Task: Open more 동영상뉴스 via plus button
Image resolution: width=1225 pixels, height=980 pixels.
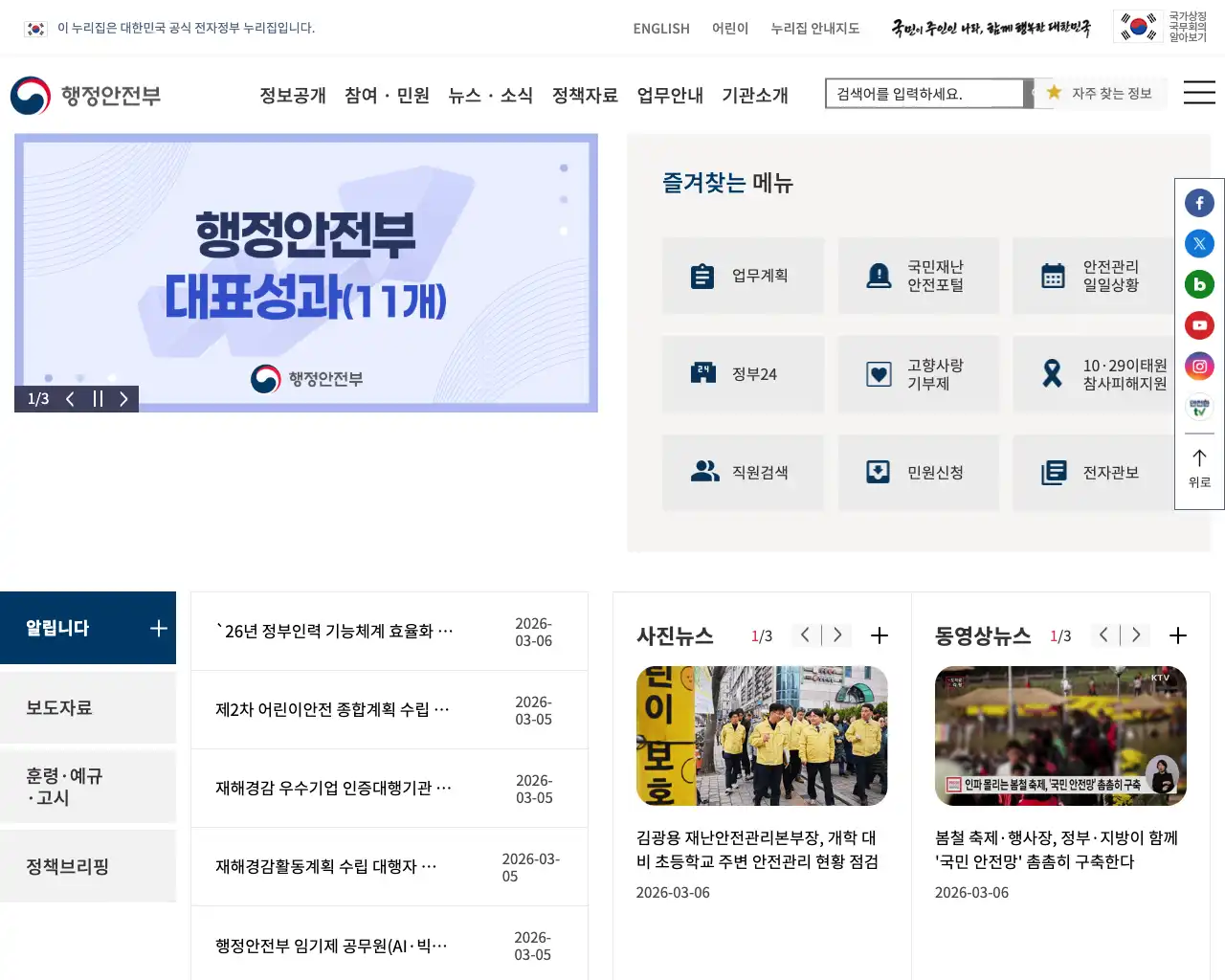Action: 1178,635
